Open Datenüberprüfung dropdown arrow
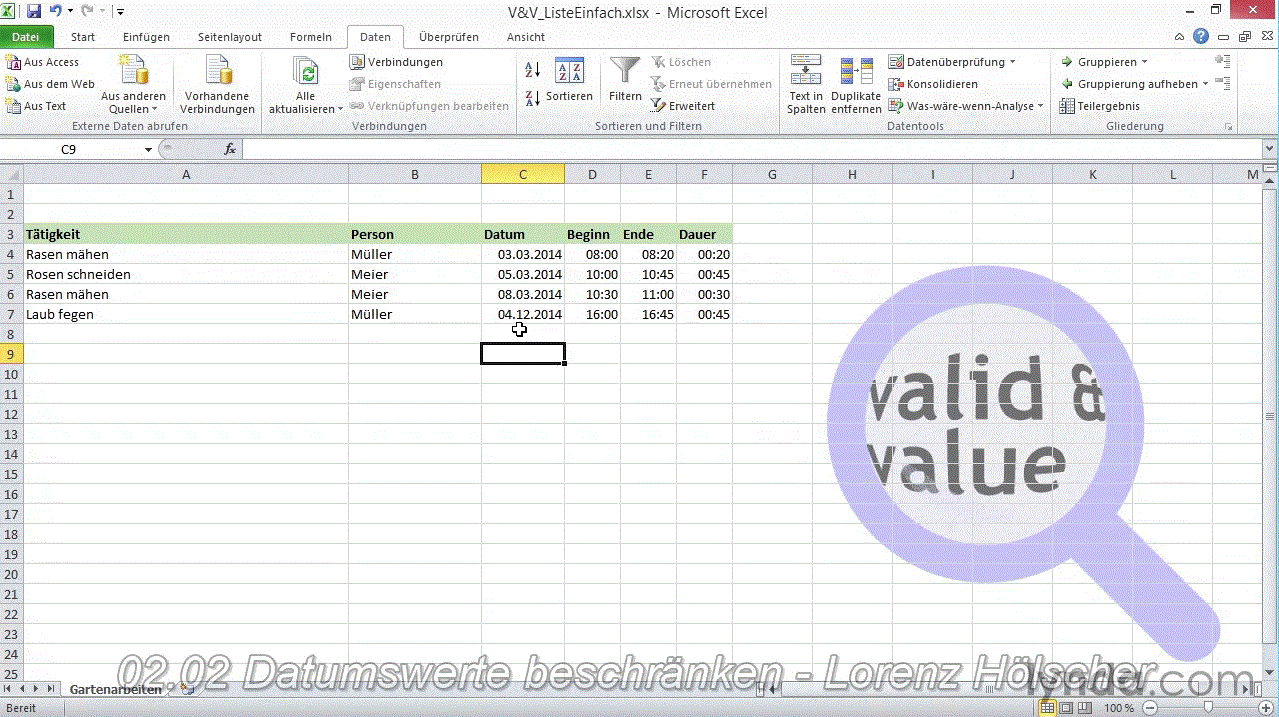The image size is (1279, 717). click(x=1012, y=62)
